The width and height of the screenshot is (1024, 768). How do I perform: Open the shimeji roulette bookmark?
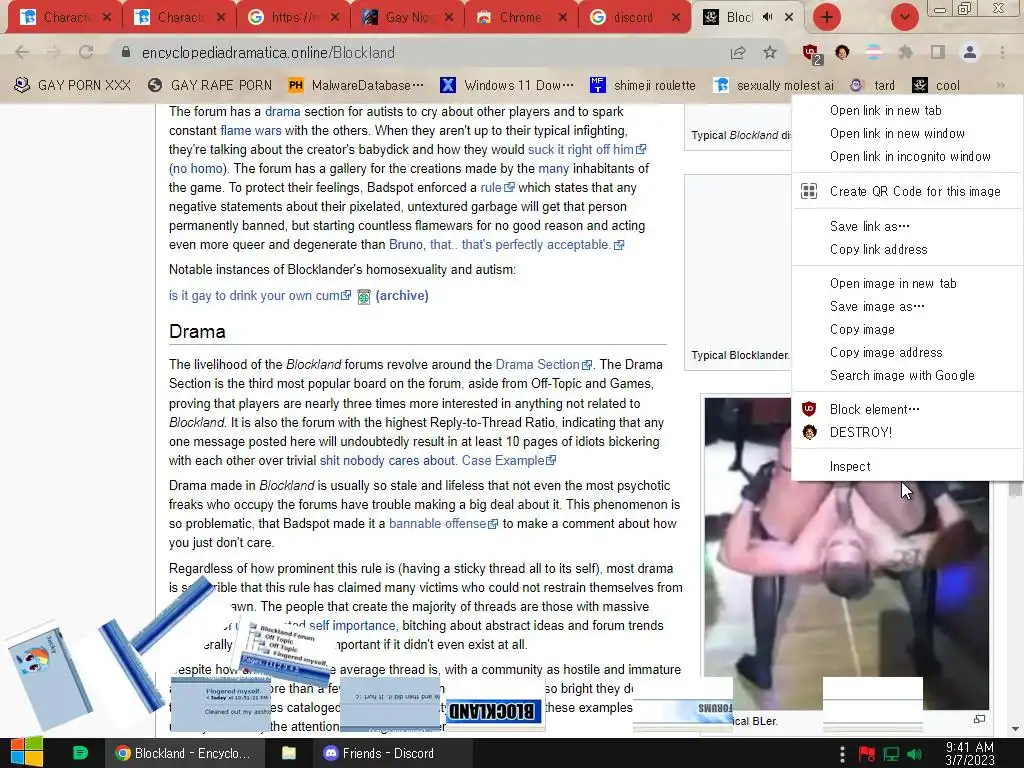(643, 85)
